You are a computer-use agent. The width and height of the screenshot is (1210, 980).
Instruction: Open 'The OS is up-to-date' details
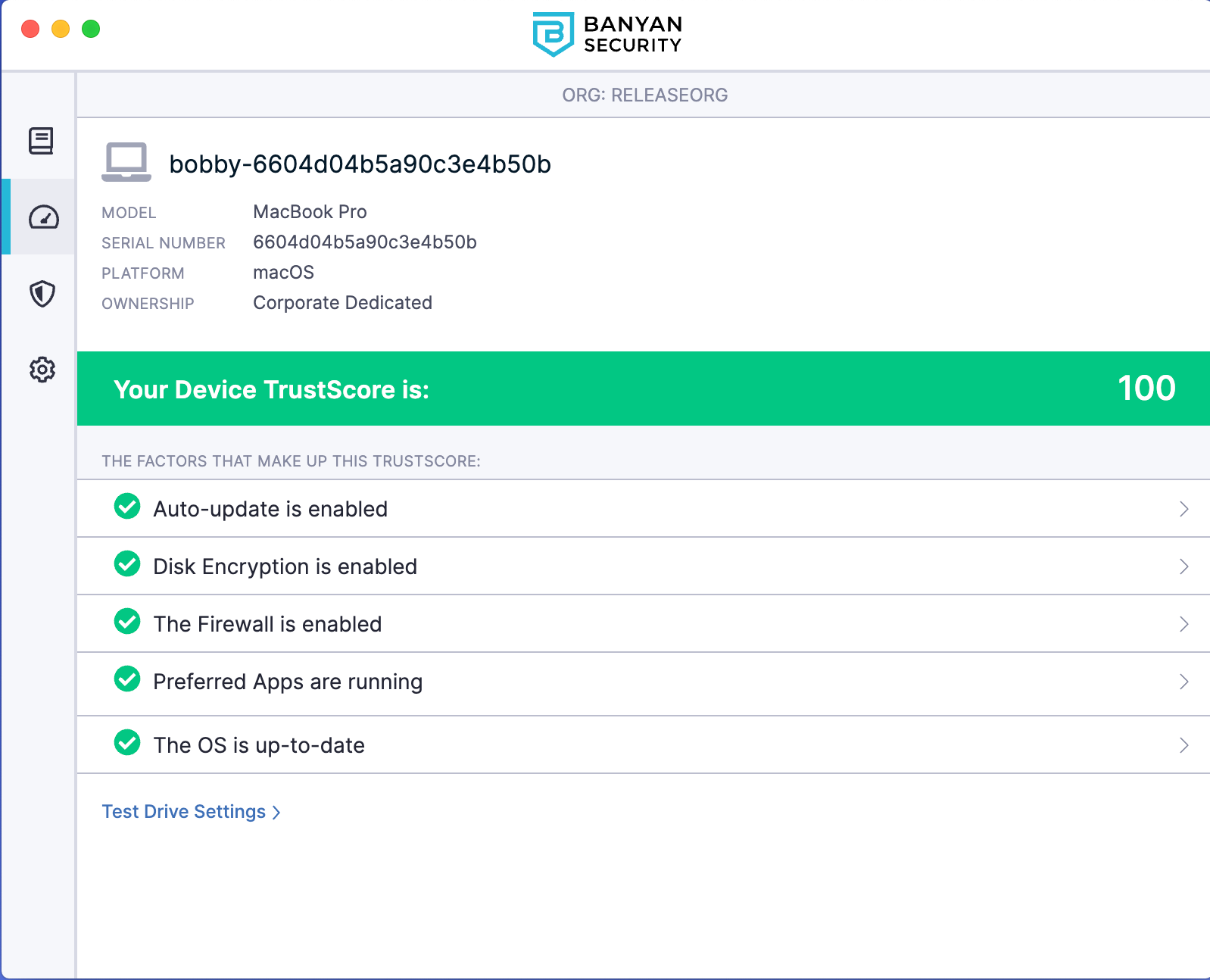coord(644,745)
